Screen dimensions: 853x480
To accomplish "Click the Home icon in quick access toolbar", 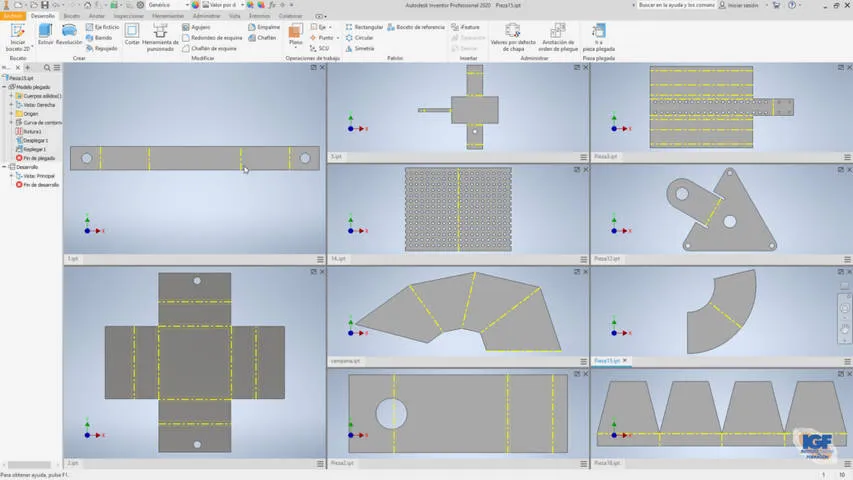I will [87, 5].
